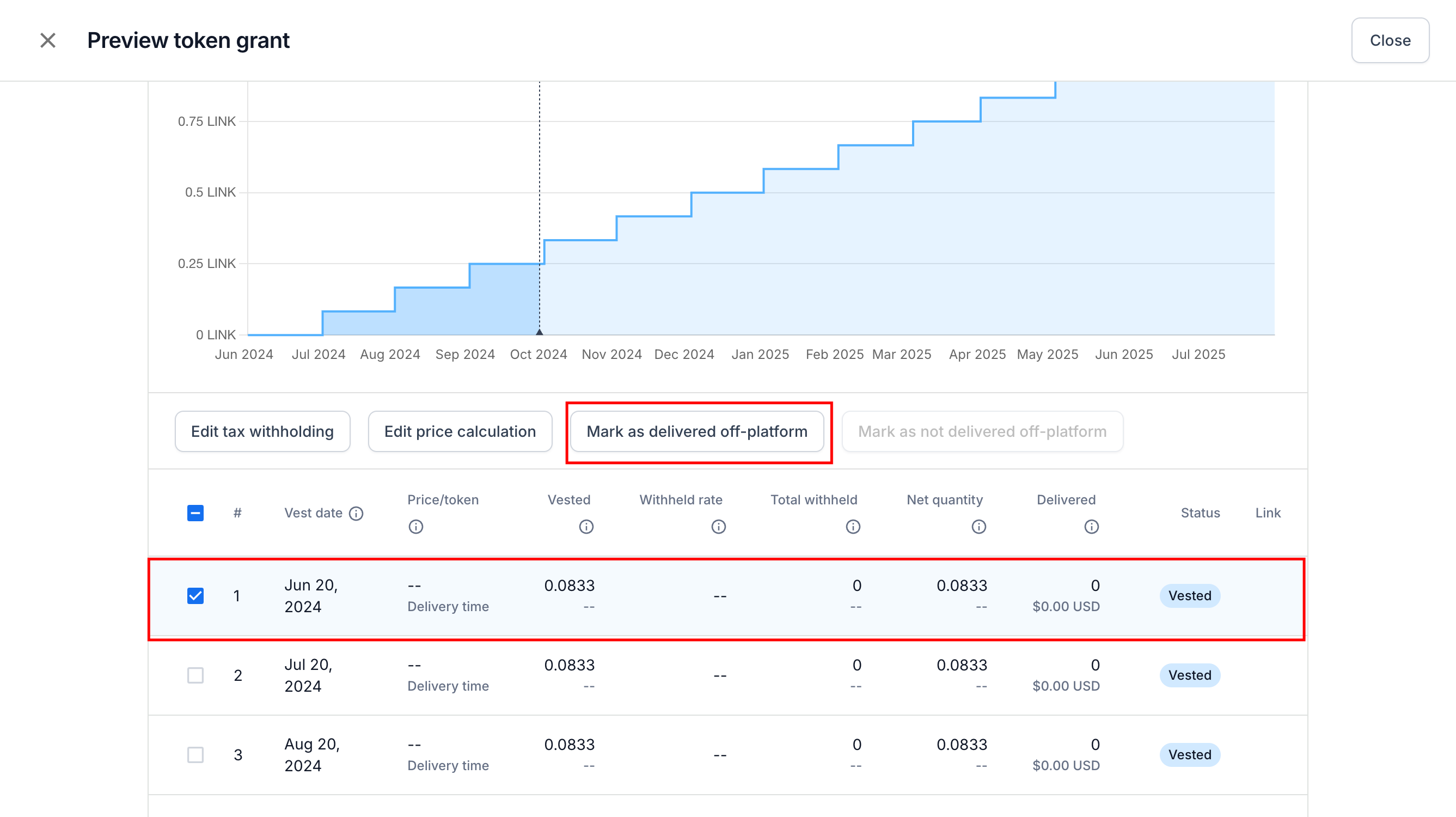Click the Vested status badge in row 1
The height and width of the screenshot is (817, 1456).
[1190, 596]
